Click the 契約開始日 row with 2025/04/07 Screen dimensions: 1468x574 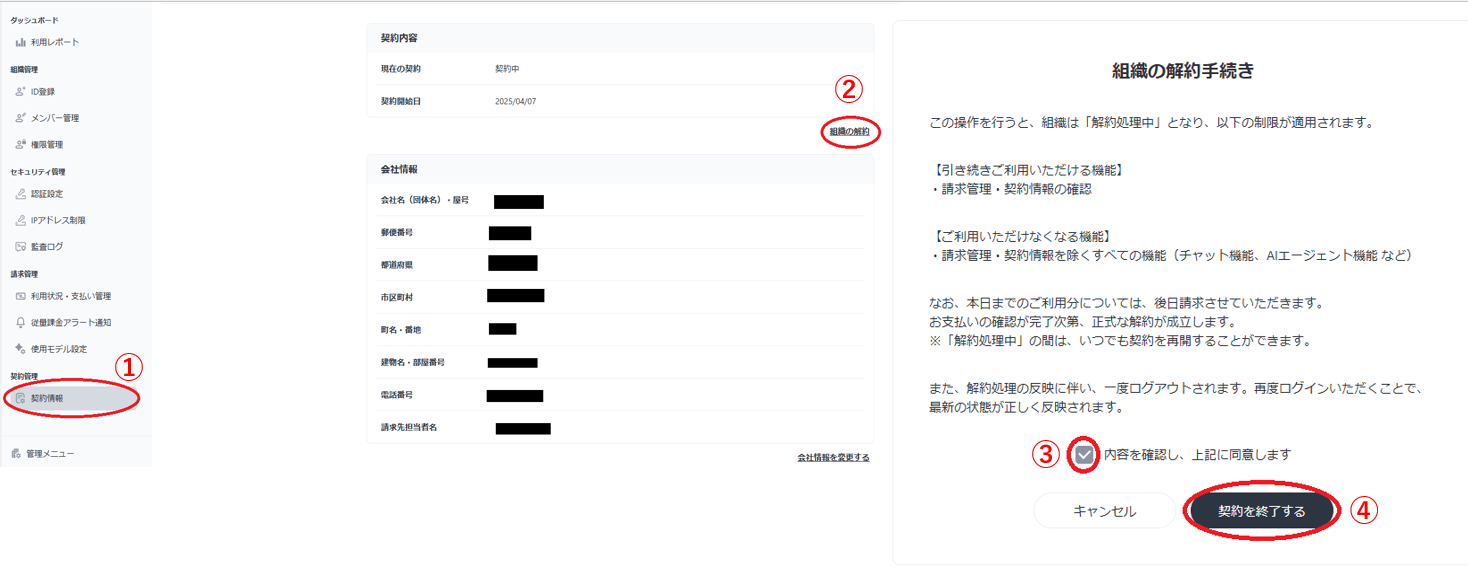pyautogui.click(x=620, y=101)
